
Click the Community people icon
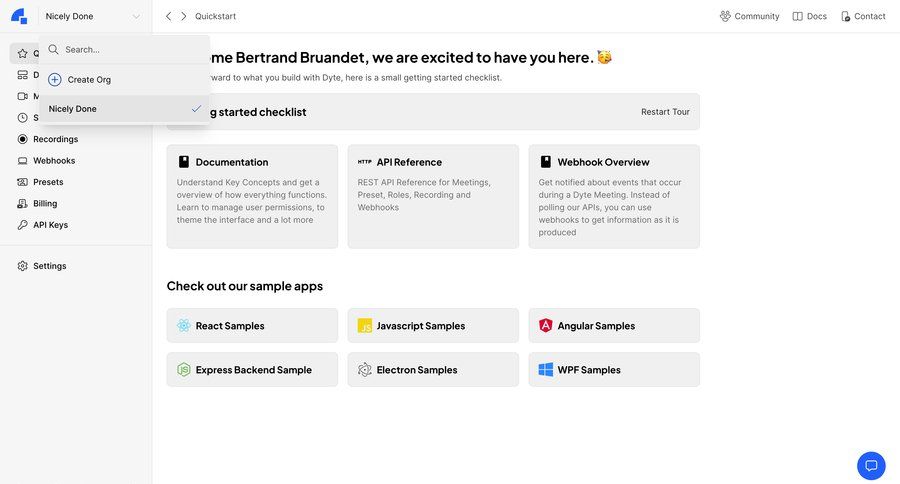coord(726,16)
